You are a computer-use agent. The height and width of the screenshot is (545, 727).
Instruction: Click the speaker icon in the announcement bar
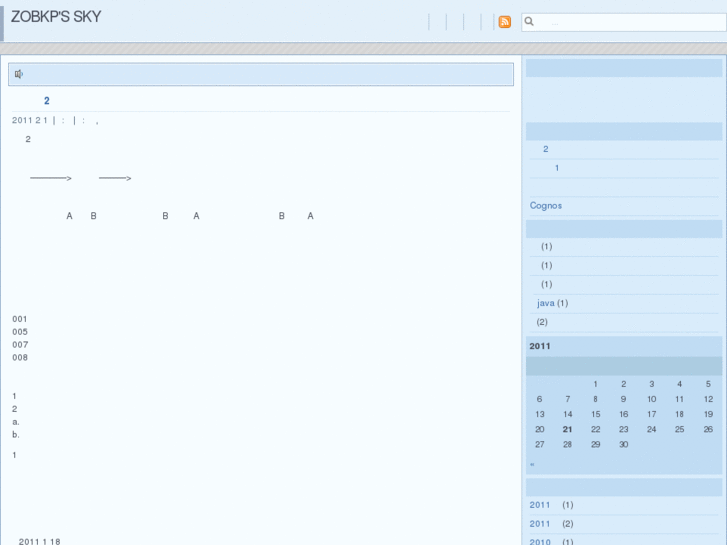coord(19,74)
